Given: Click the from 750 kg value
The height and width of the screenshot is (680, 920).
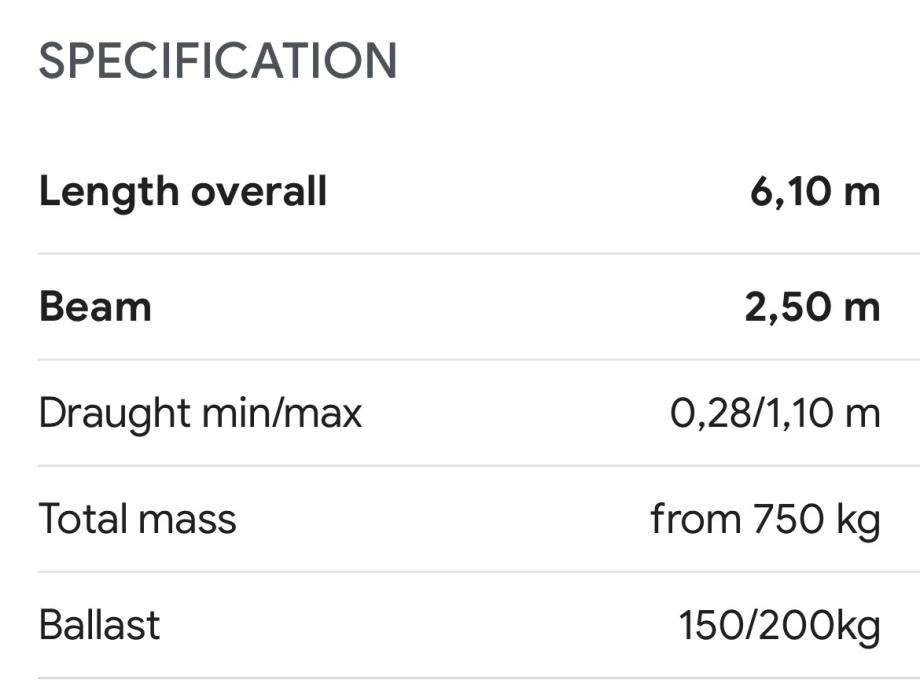Looking at the screenshot, I should click(765, 519).
